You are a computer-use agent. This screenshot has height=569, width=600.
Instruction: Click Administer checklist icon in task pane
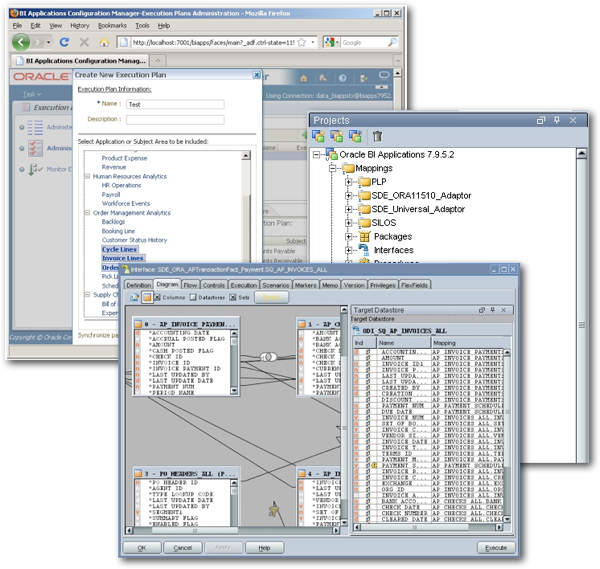35,148
